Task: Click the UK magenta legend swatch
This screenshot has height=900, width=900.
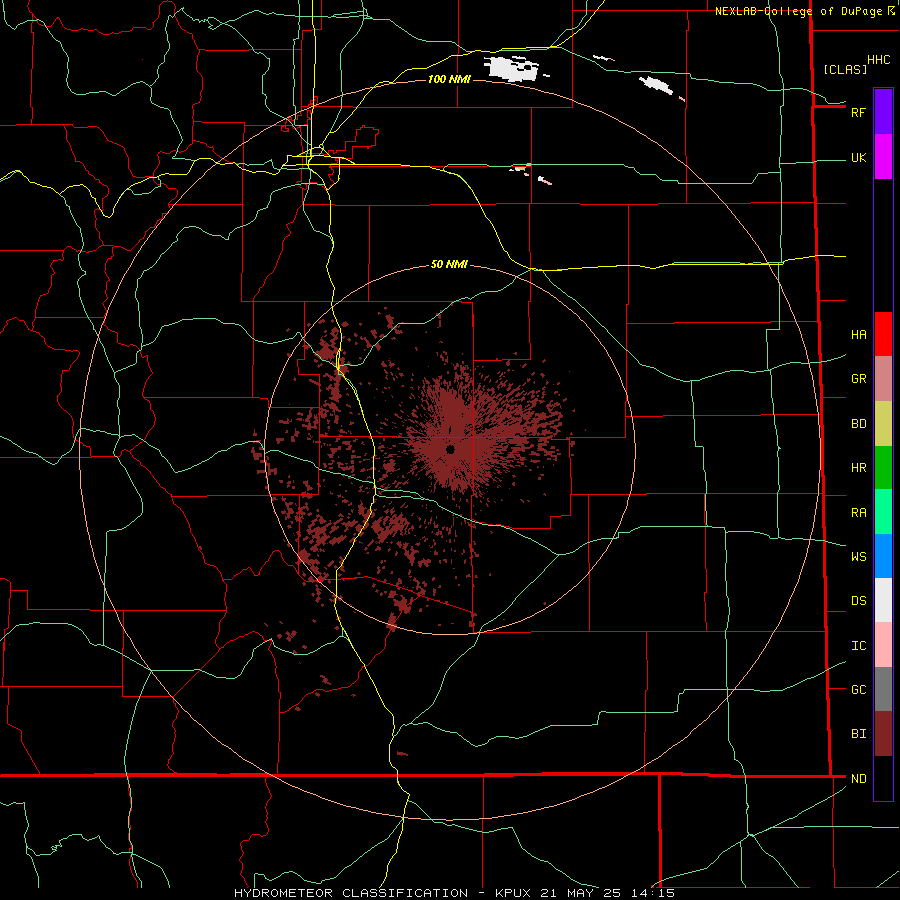Action: (x=883, y=157)
